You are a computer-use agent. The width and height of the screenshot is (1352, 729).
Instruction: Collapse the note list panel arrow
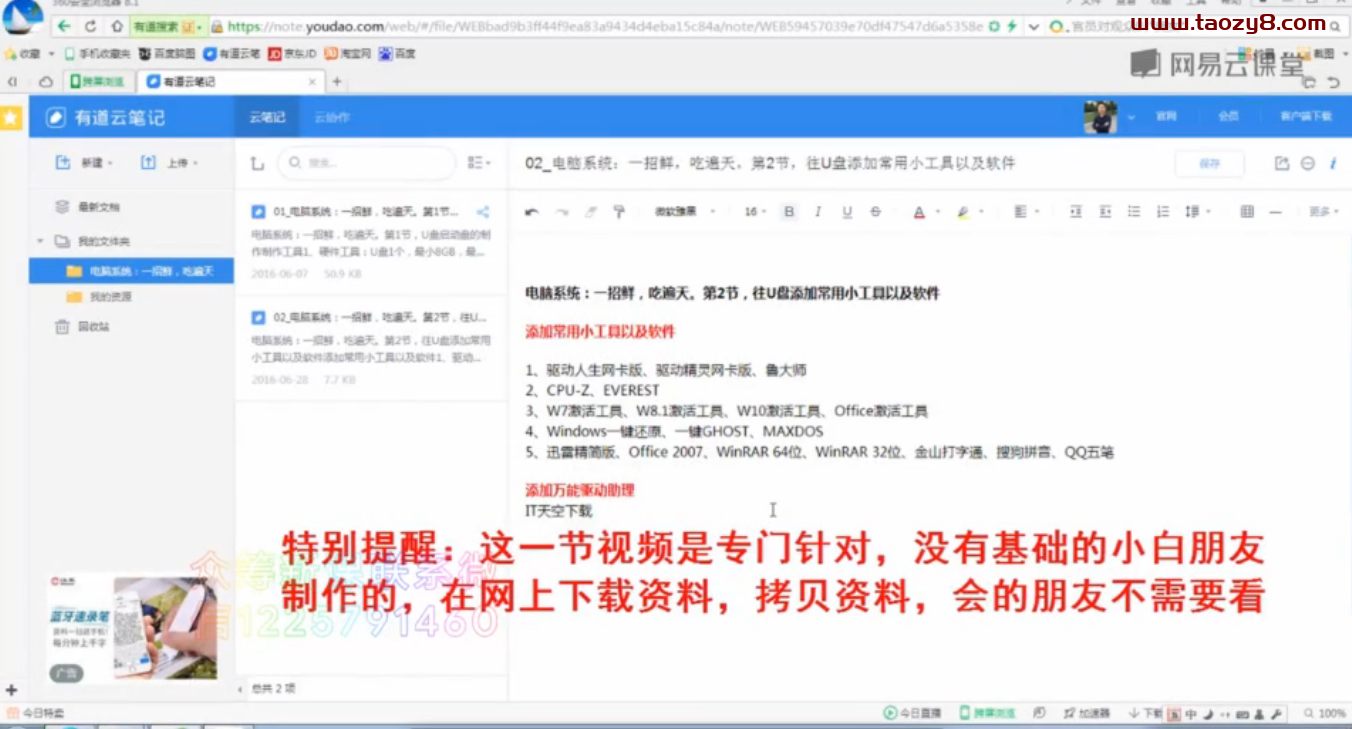tap(240, 689)
